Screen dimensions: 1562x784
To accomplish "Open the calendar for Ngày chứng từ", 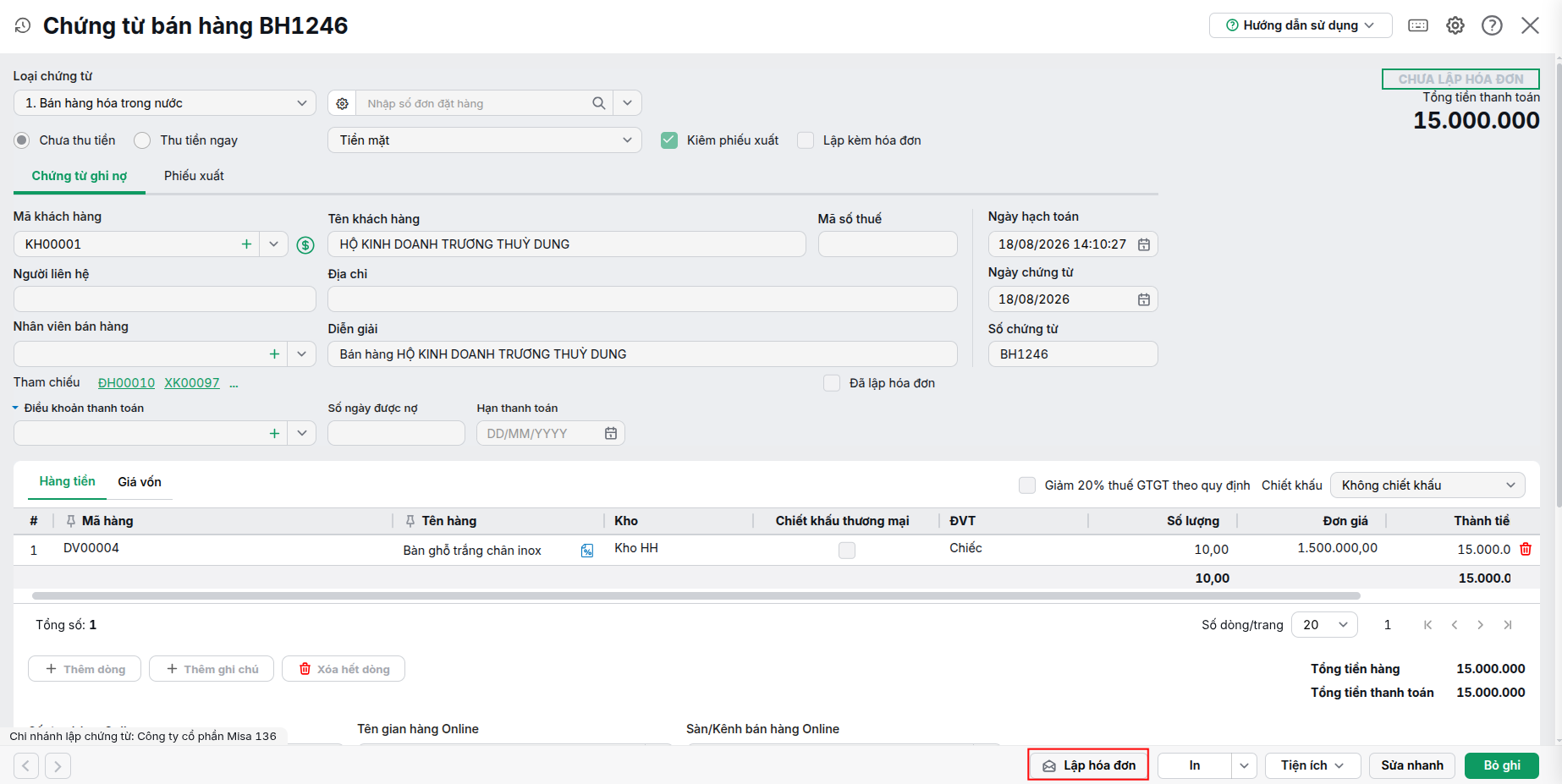I will point(1144,299).
